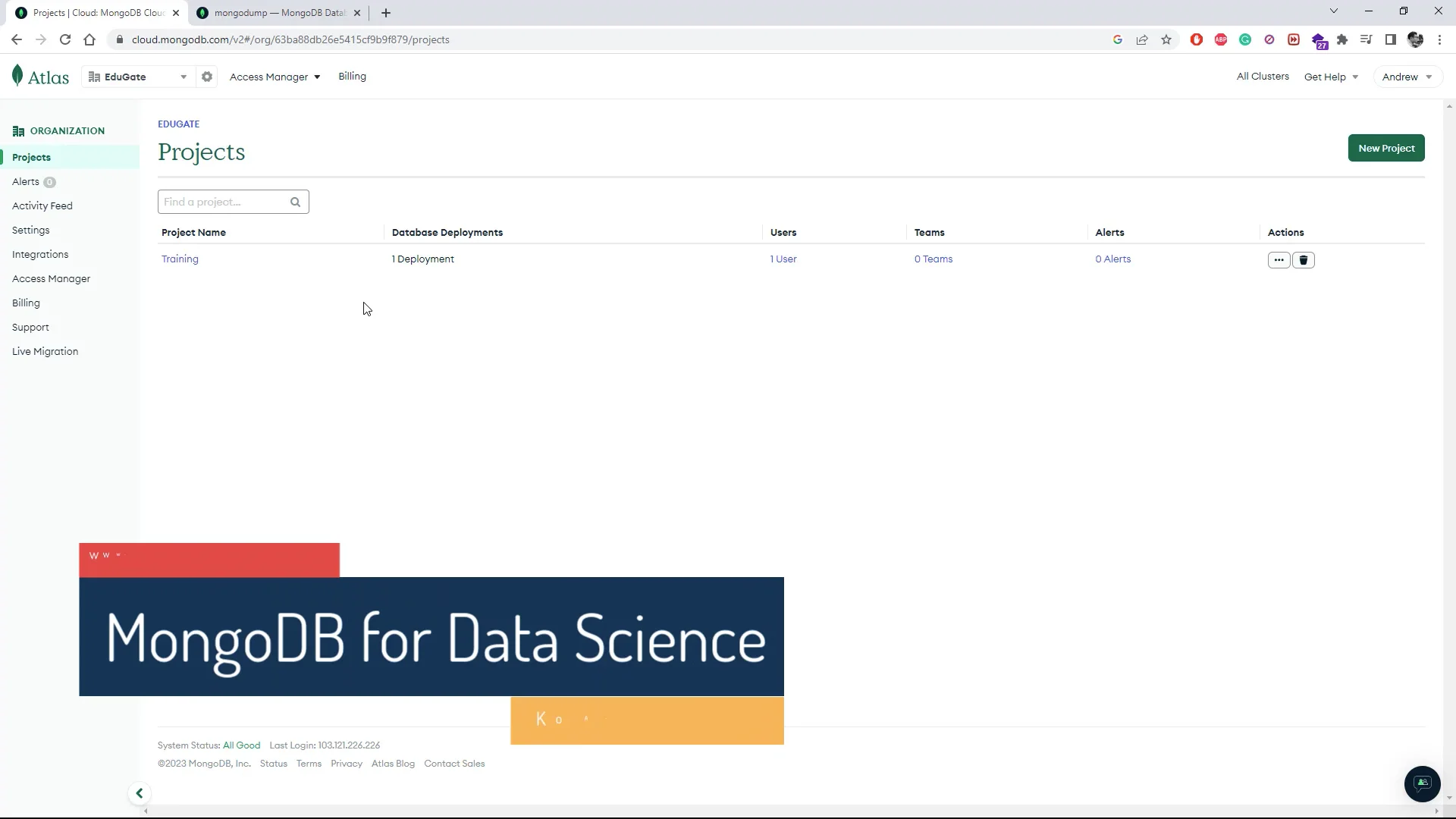The image size is (1456, 819).
Task: Collapse the sidebar using left chevron arrow
Action: [x=140, y=792]
